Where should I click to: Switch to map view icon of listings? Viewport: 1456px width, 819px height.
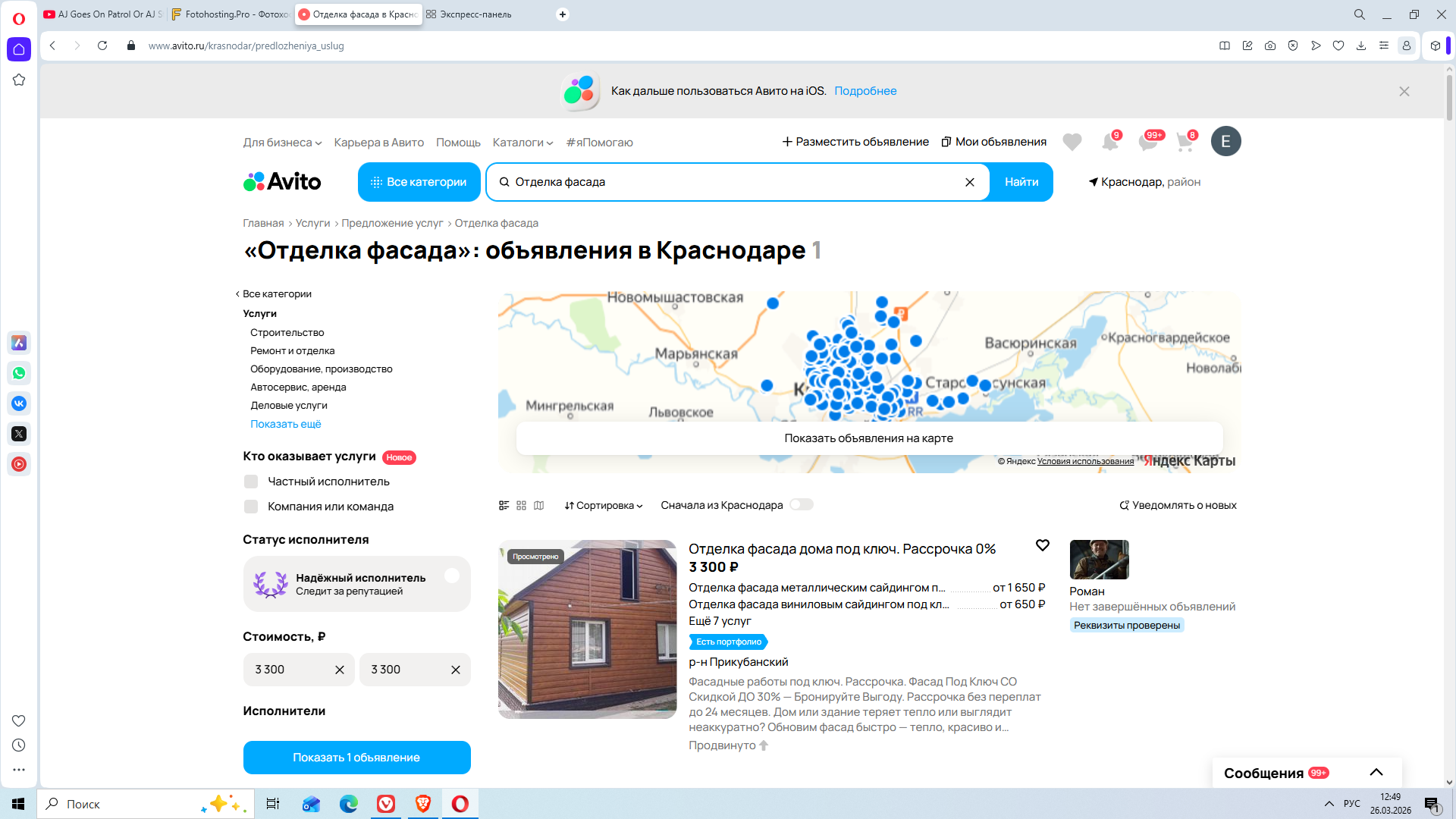539,505
